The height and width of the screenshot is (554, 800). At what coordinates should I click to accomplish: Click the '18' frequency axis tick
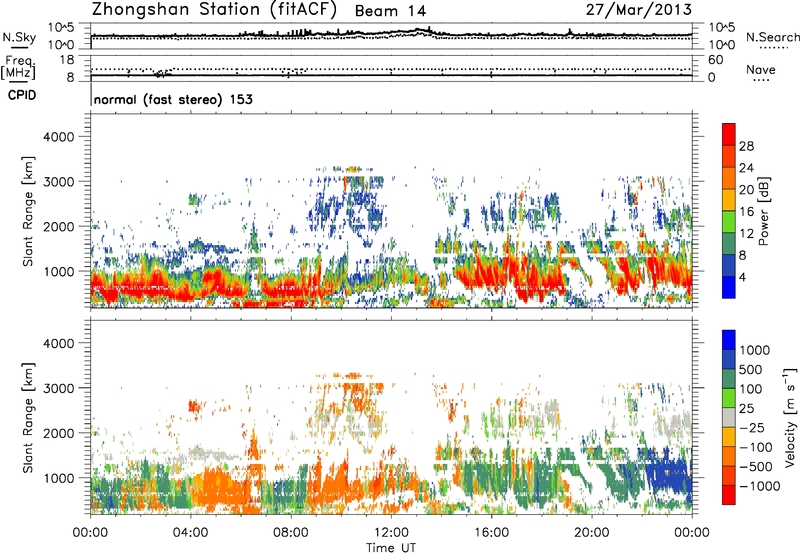tap(67, 59)
